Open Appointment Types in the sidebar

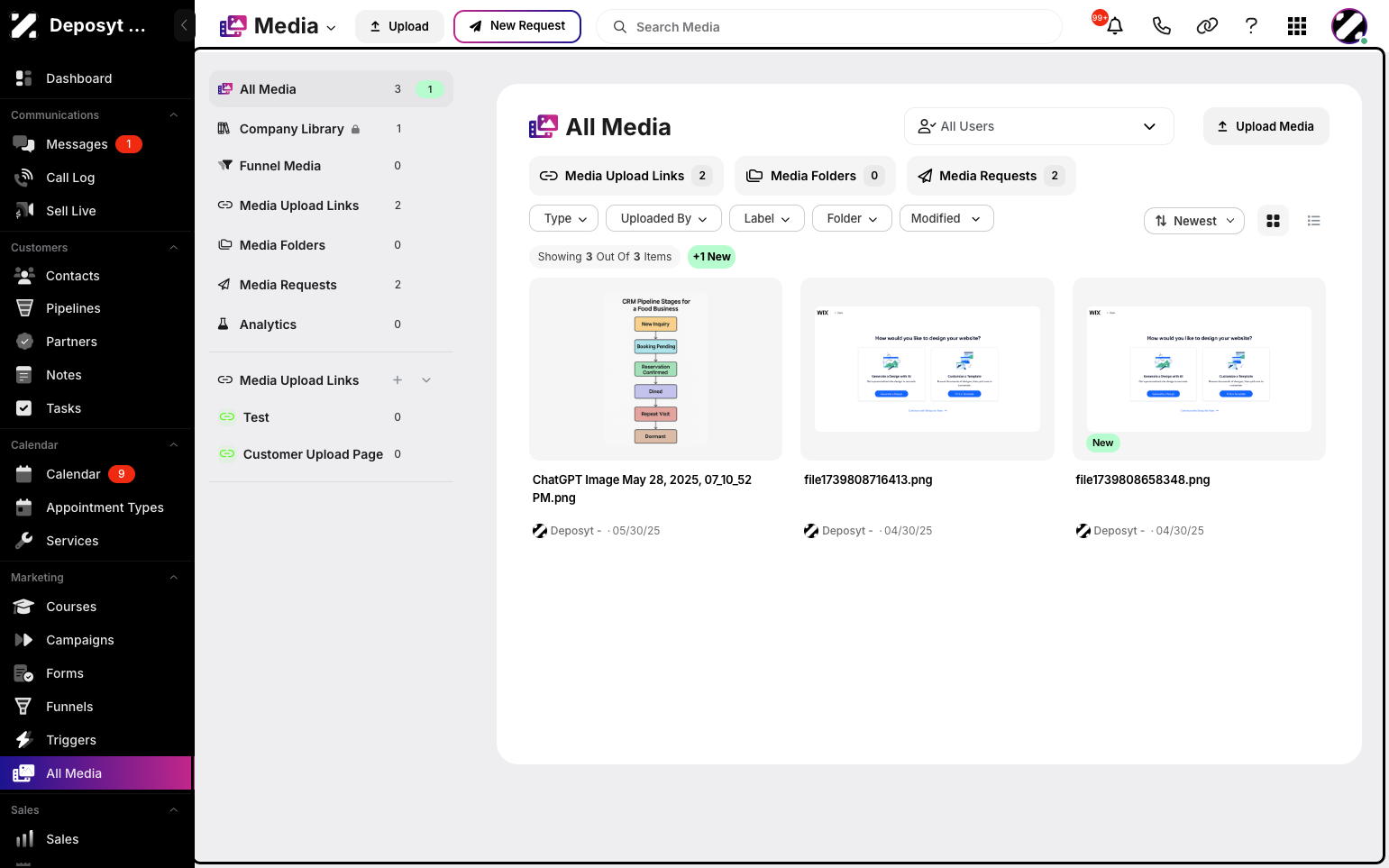pos(96,507)
